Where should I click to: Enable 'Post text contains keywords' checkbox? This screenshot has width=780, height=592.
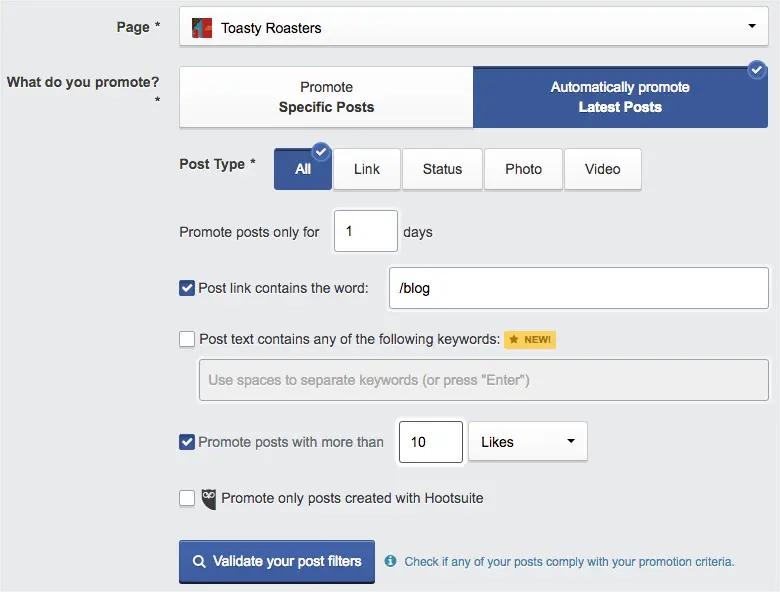[187, 339]
